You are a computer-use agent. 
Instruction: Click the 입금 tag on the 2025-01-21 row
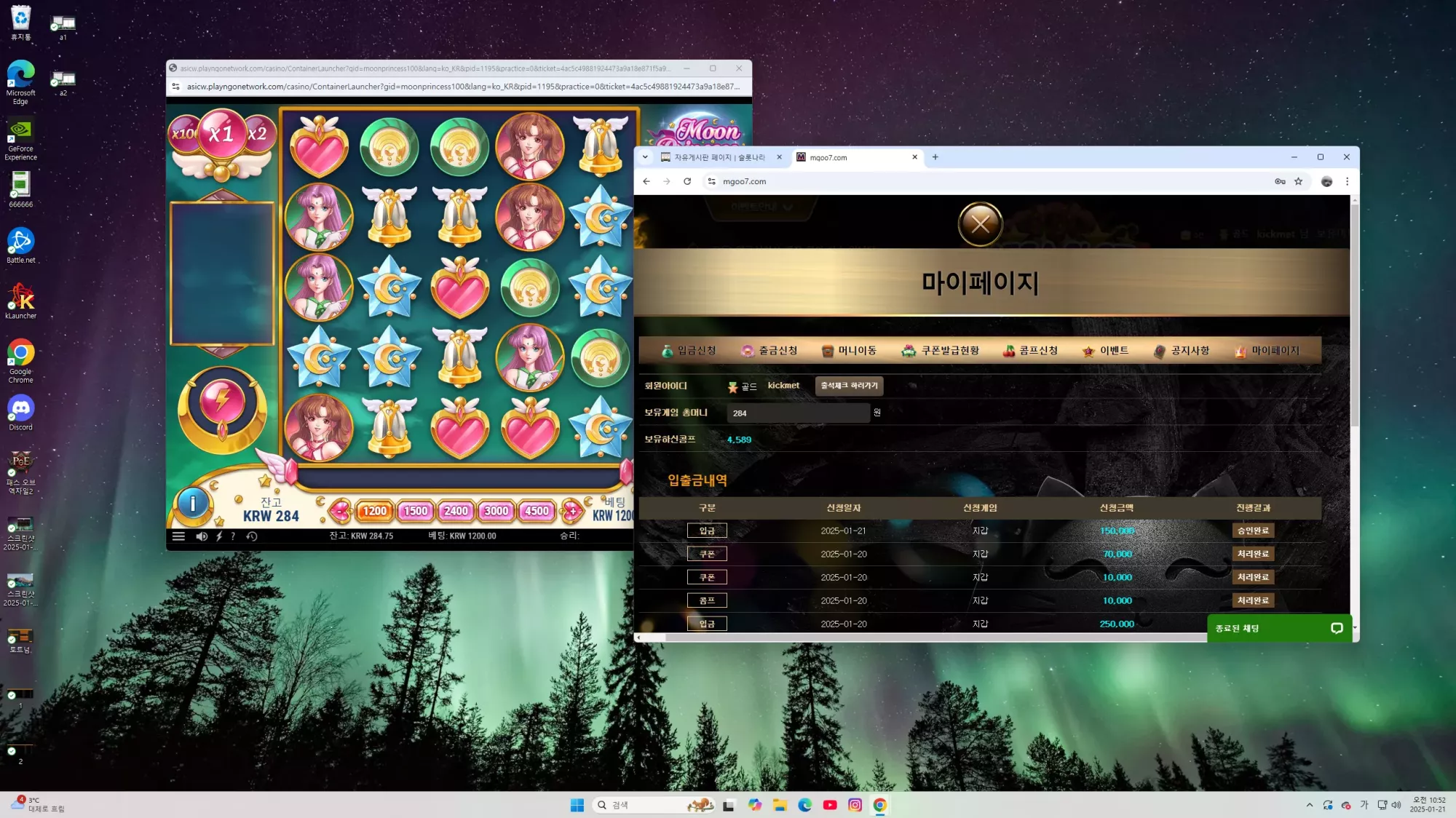(707, 531)
